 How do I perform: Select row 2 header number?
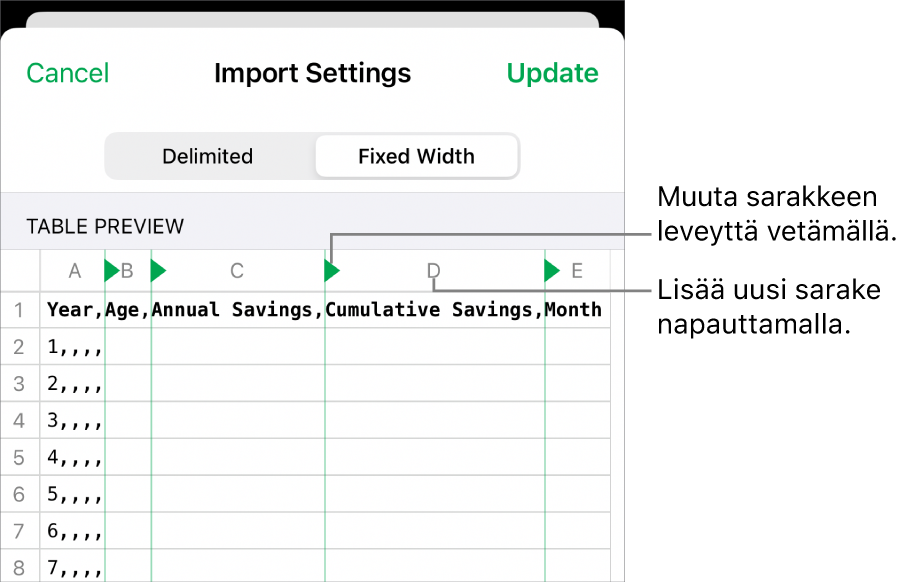pos(19,347)
